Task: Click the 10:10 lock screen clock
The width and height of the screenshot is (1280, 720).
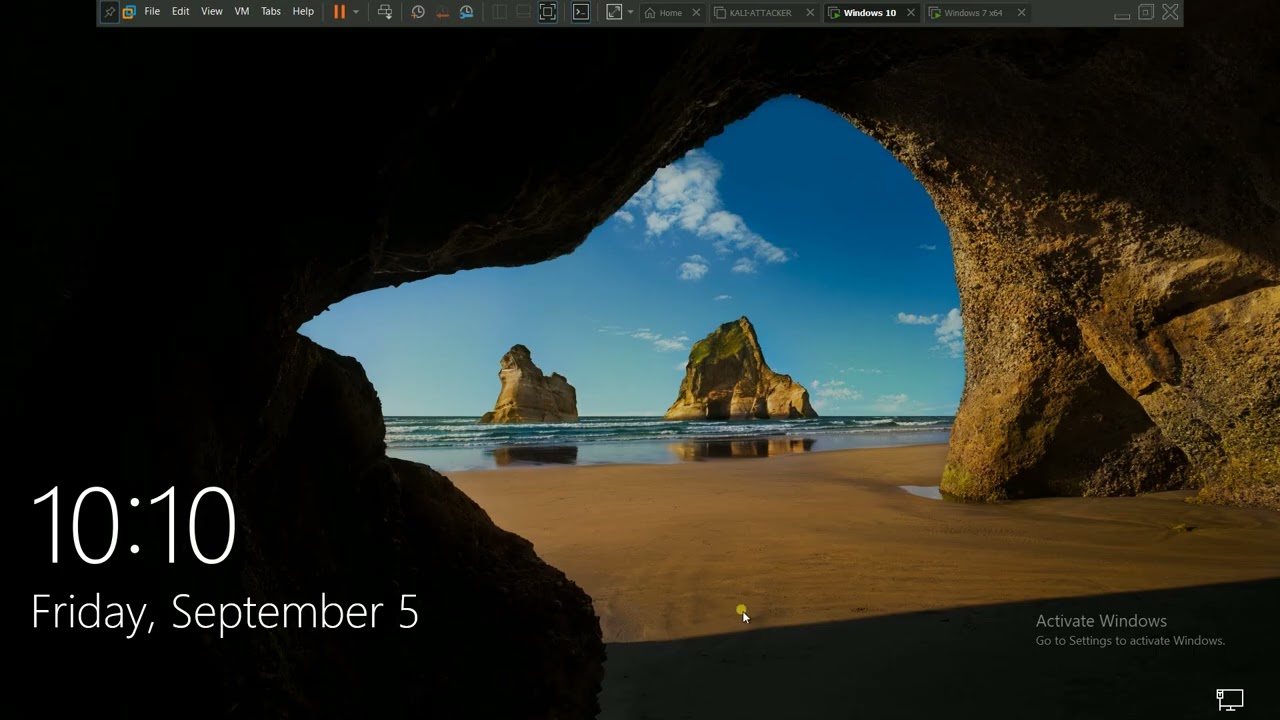Action: coord(134,525)
